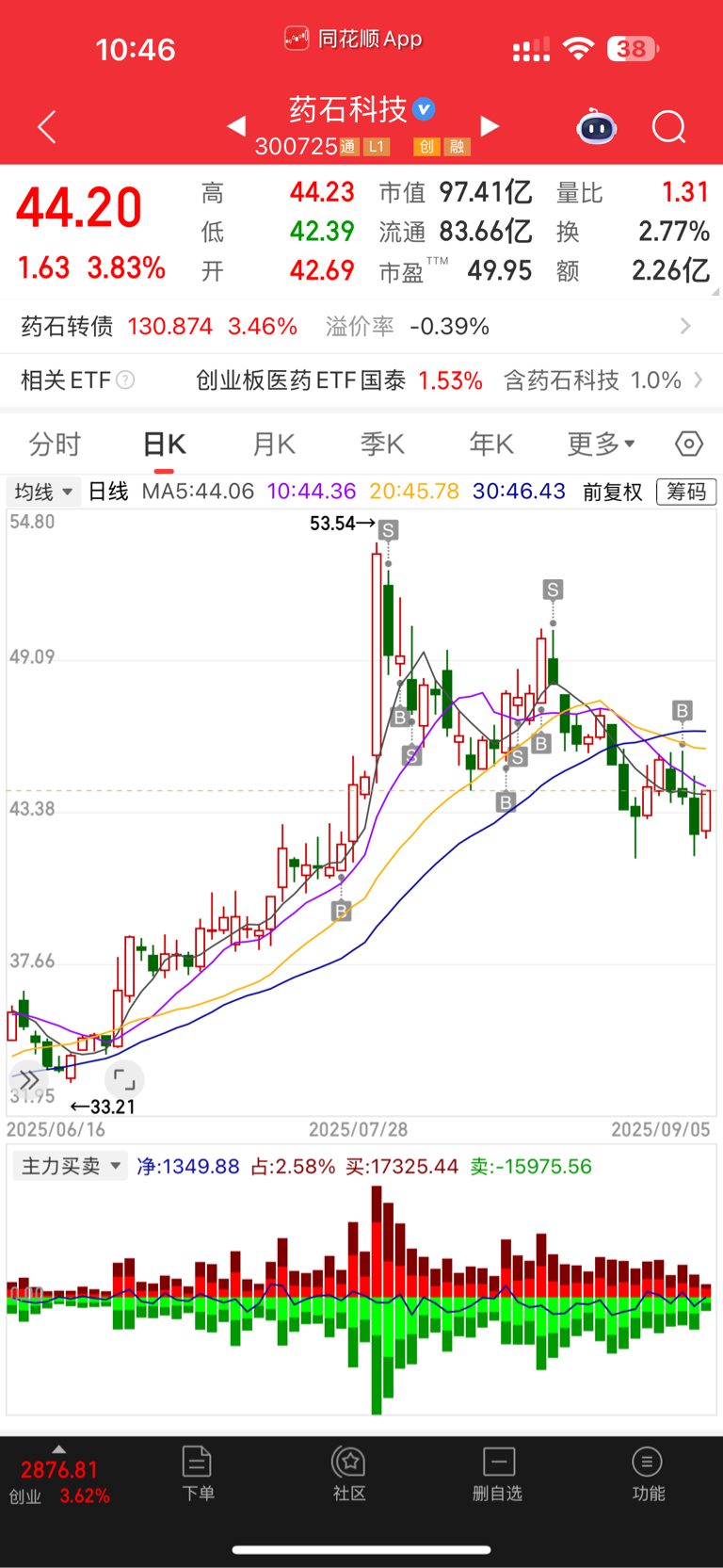Viewport: 723px width, 1568px height.
Task: Expand index bar arrow above 2876.81
Action: click(59, 1449)
